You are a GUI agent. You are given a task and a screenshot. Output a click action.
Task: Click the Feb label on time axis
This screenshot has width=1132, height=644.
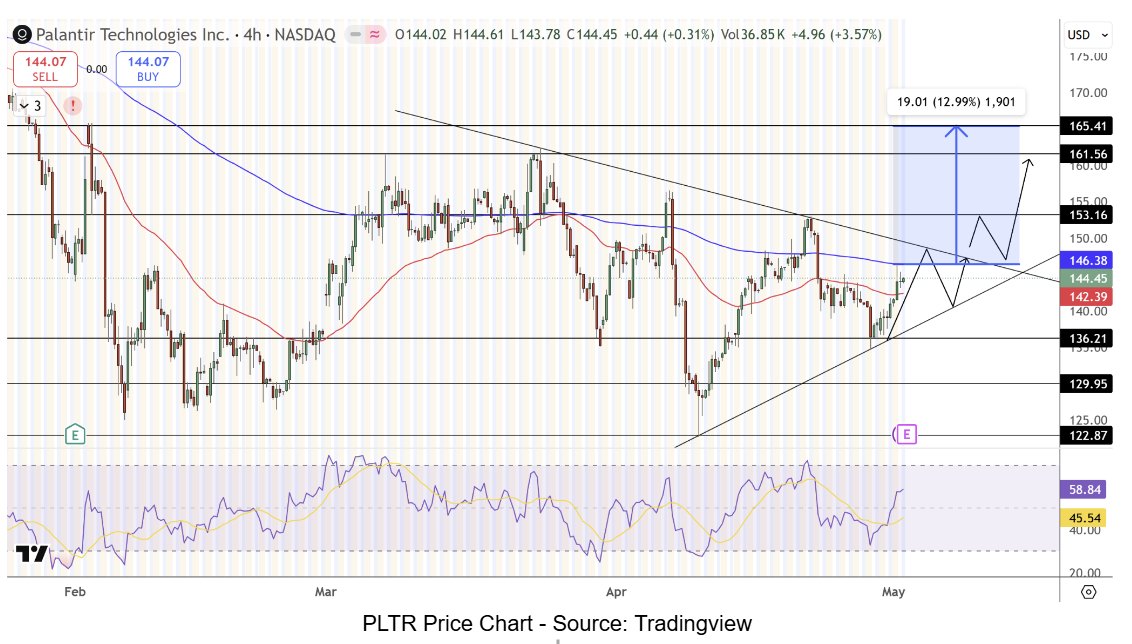(75, 592)
